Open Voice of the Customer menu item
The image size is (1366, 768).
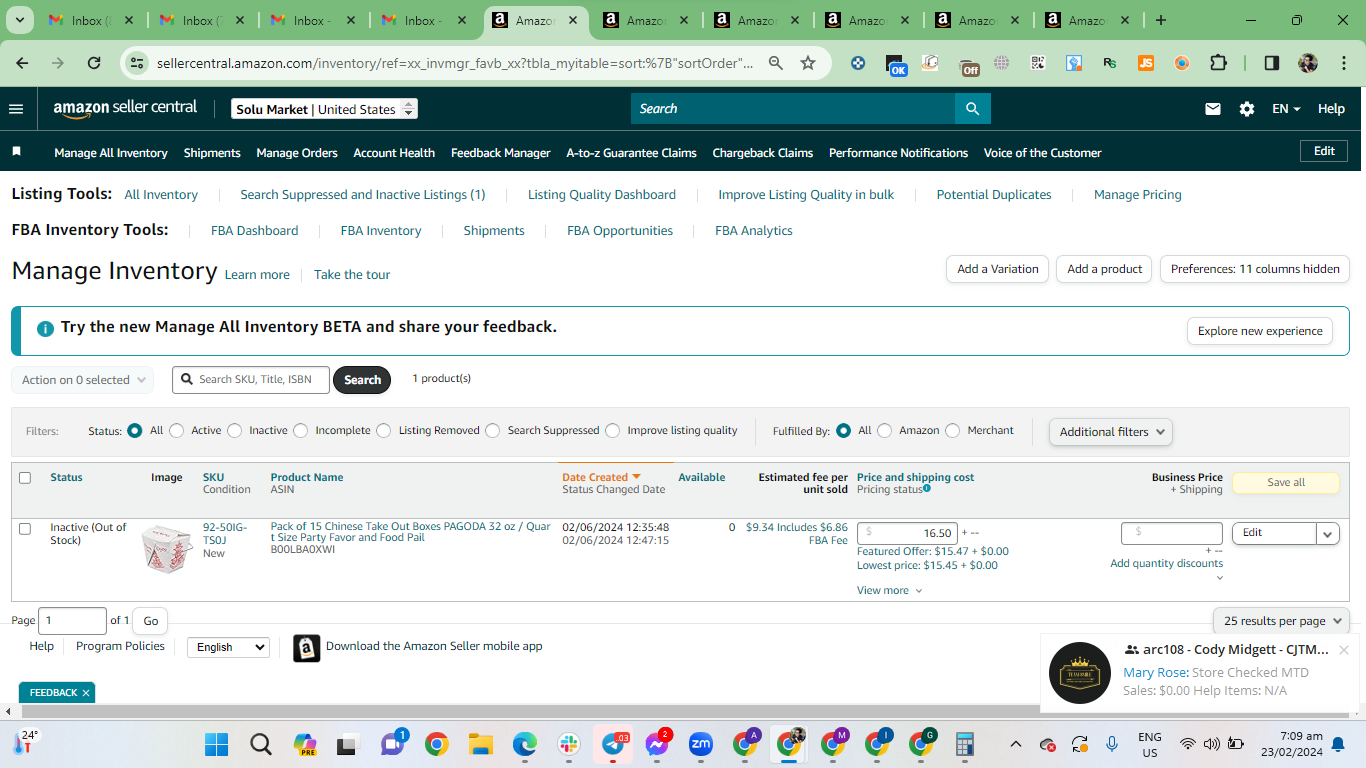coord(1043,153)
